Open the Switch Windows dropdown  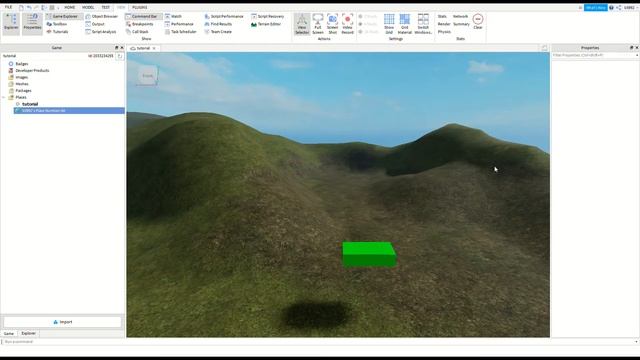423,24
